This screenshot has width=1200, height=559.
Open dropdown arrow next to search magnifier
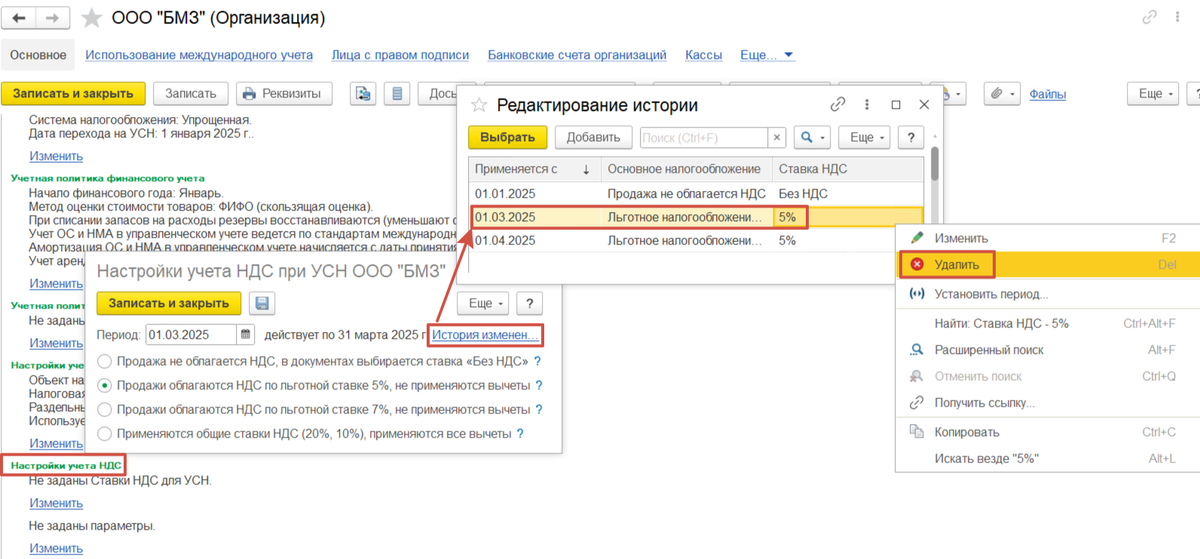point(823,138)
